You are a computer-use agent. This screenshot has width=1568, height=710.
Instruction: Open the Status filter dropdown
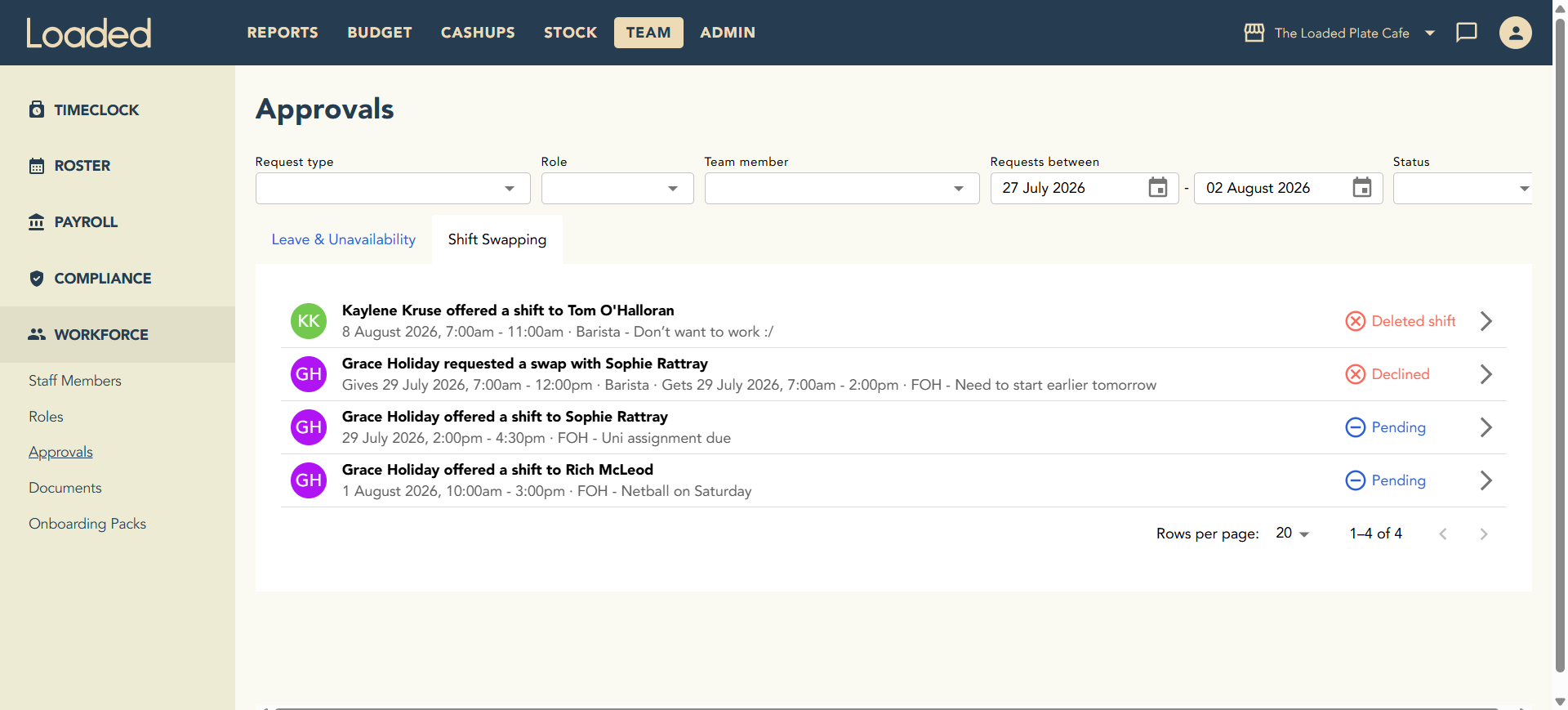click(x=1462, y=189)
